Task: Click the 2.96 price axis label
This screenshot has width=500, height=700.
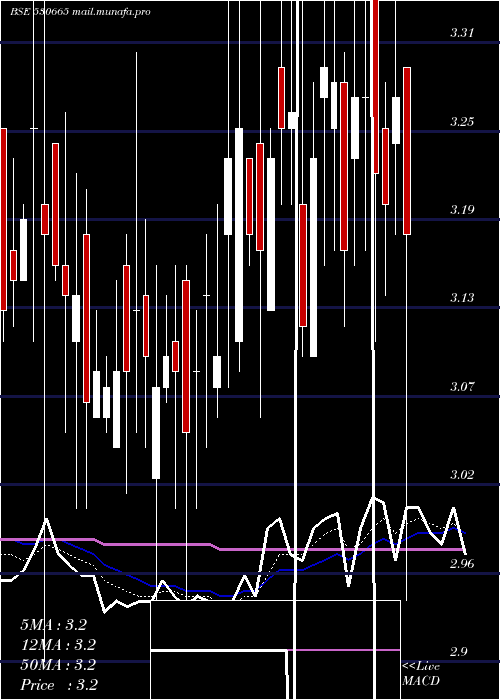Action: point(462,563)
